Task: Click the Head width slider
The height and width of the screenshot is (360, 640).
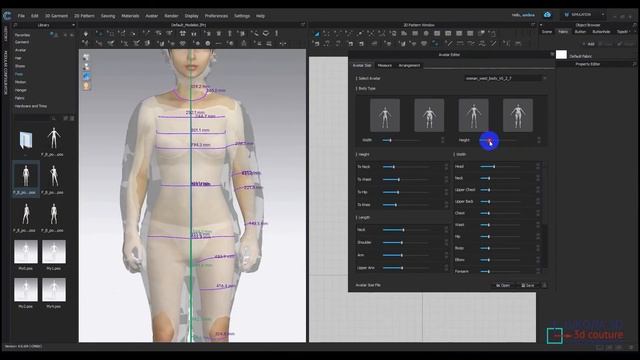Action: click(x=500, y=167)
